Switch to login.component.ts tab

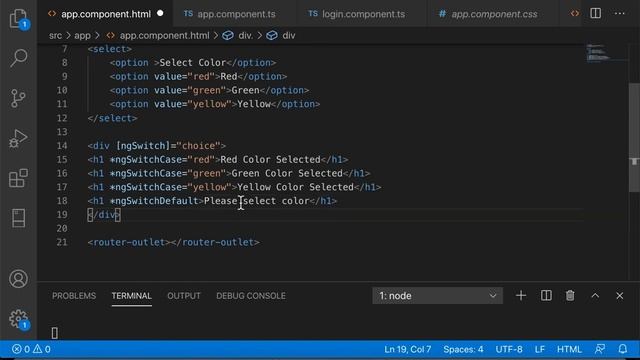pos(363,14)
